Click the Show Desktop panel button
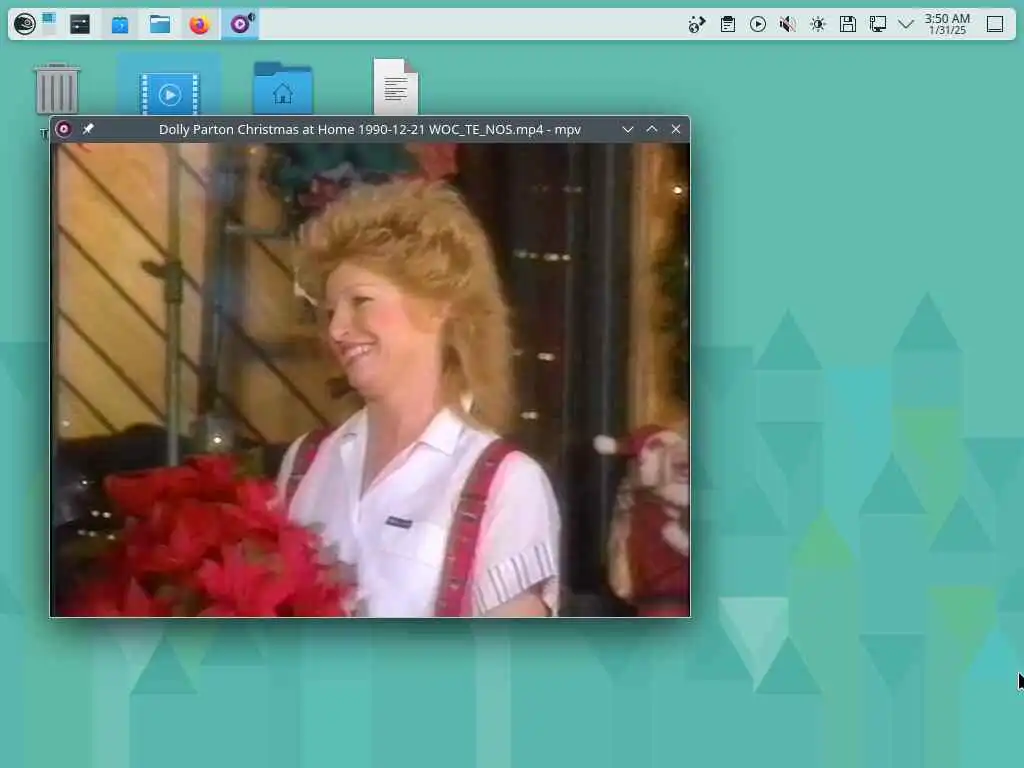Image resolution: width=1024 pixels, height=768 pixels. pos(995,24)
